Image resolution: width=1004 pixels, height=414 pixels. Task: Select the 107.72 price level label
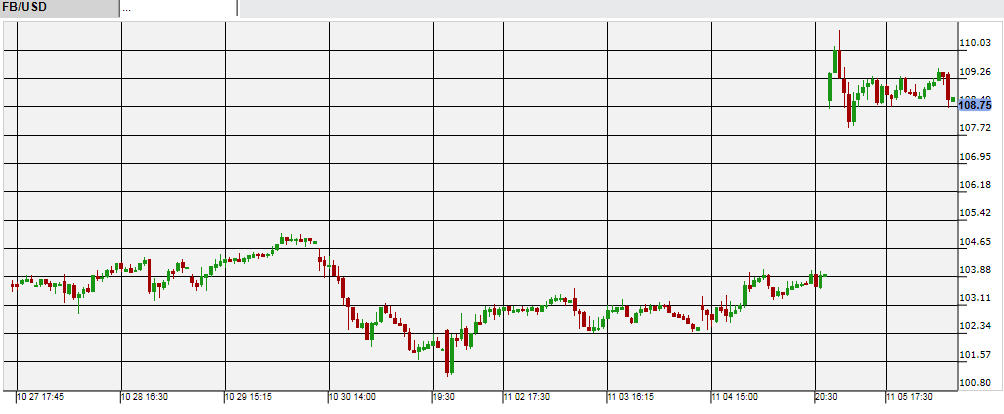[x=975, y=128]
